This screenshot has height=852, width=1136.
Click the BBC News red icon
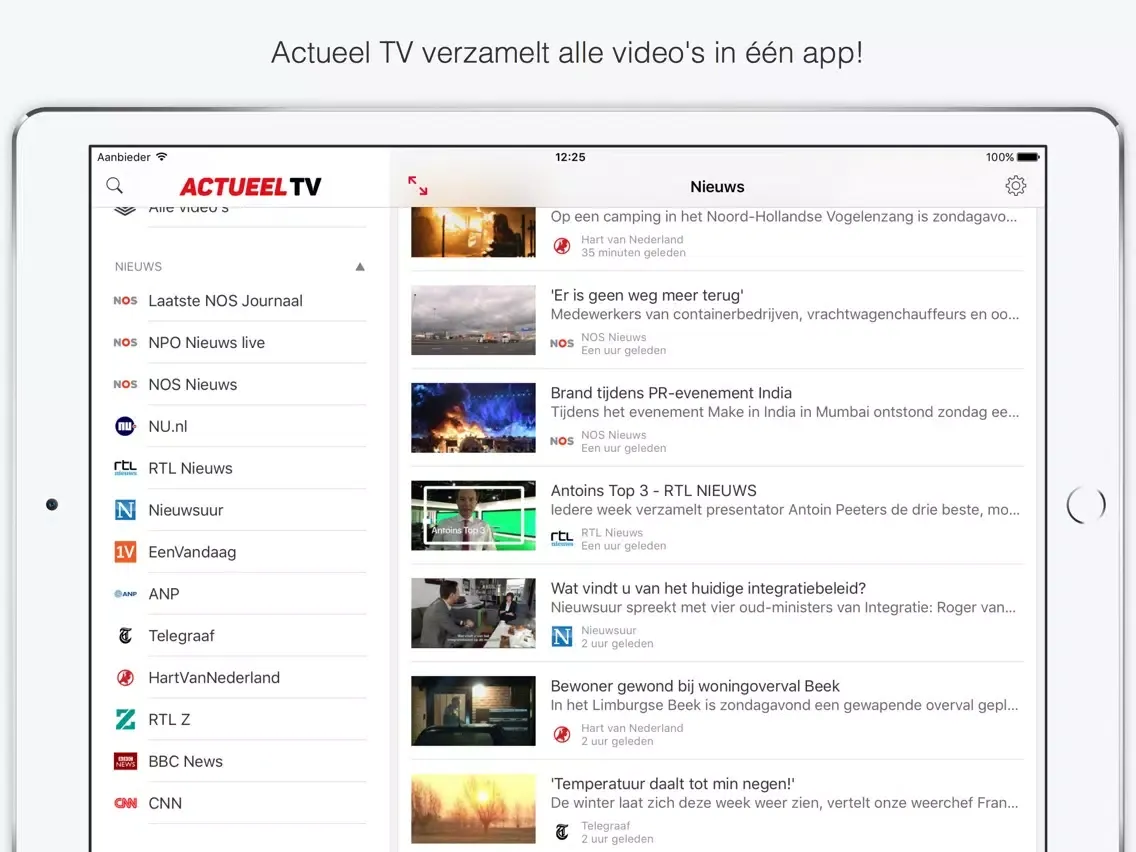click(x=125, y=761)
